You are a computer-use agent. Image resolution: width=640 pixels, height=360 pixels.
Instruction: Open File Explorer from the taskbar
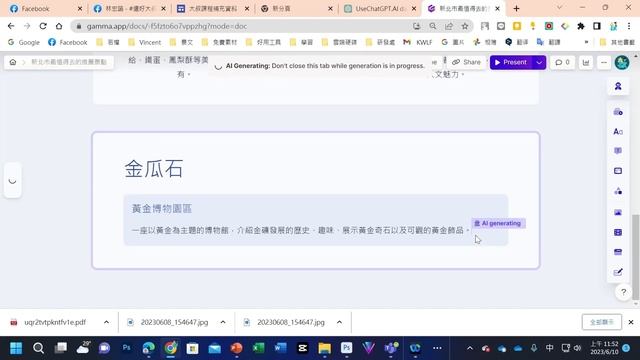tap(325, 348)
